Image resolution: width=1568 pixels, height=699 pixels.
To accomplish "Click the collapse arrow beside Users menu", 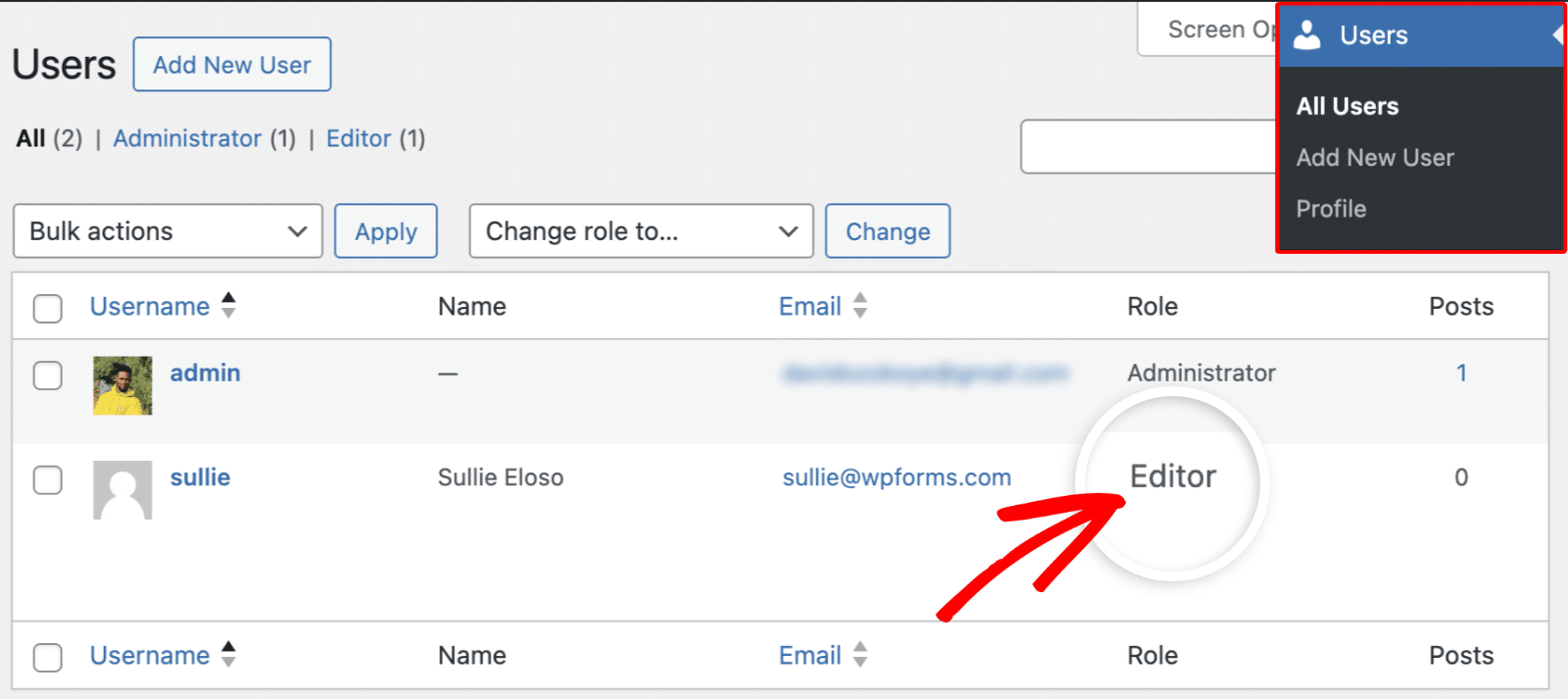I will pos(1557,35).
